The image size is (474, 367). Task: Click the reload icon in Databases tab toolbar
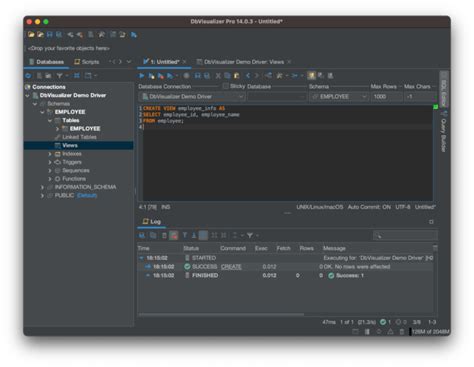(x=28, y=76)
